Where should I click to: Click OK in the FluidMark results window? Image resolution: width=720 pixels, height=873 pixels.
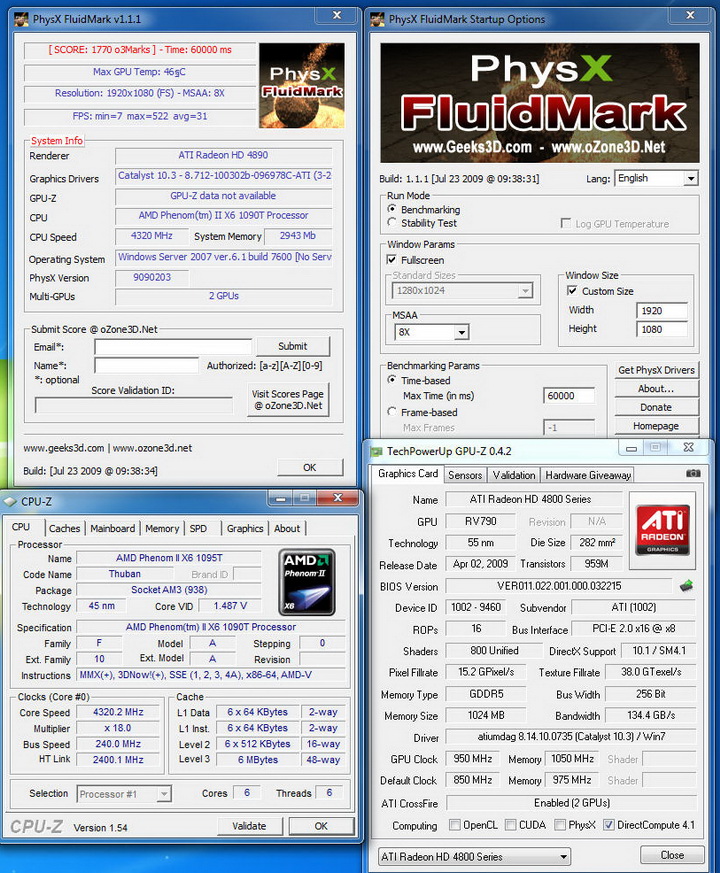[310, 468]
